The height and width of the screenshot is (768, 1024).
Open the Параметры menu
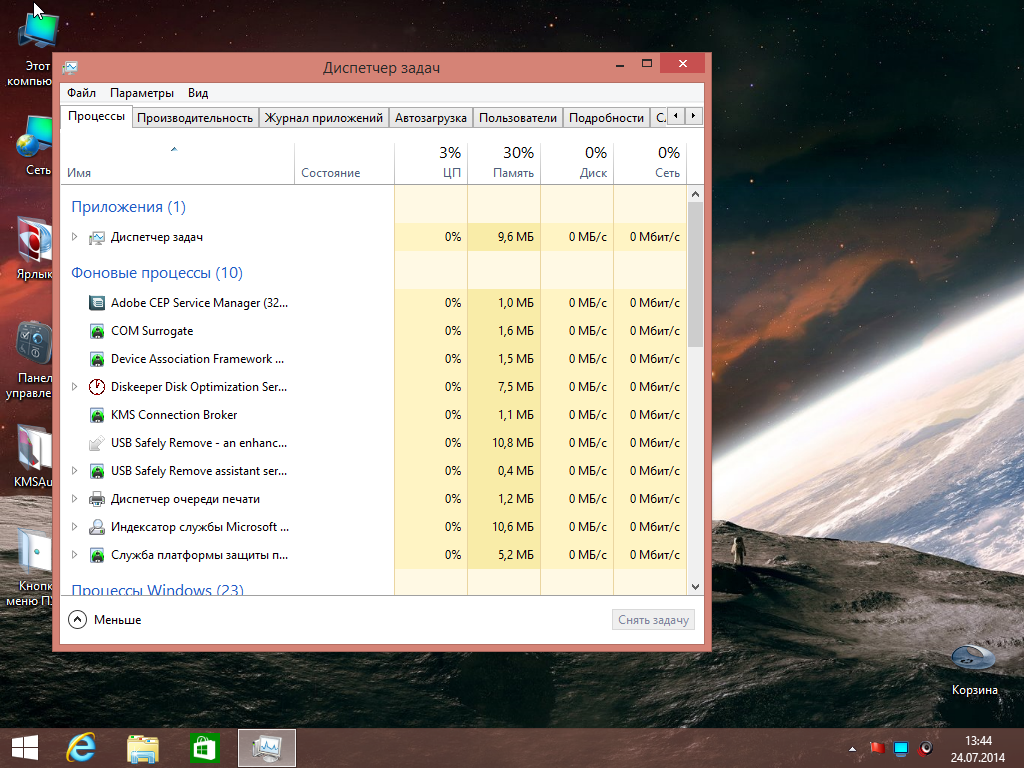pyautogui.click(x=142, y=93)
